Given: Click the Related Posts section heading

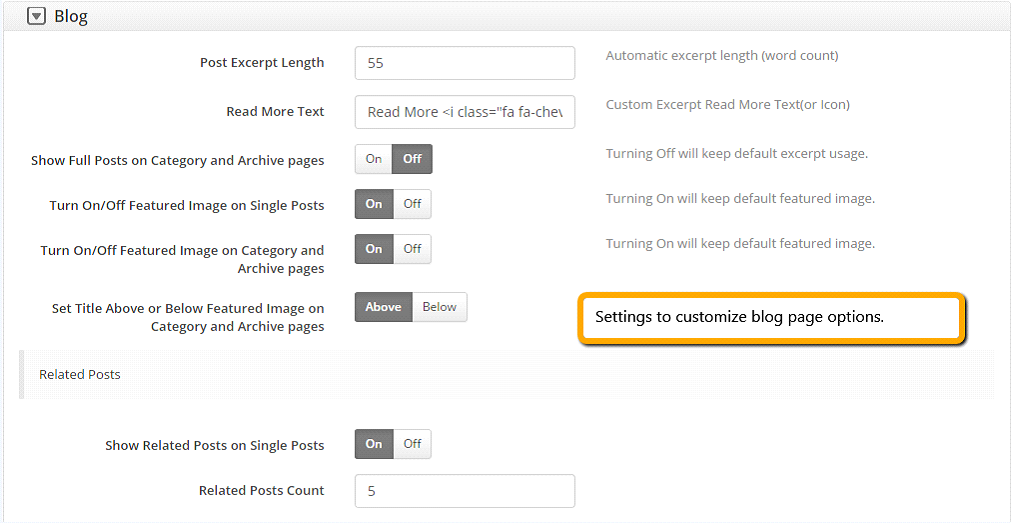Looking at the screenshot, I should click(x=80, y=374).
